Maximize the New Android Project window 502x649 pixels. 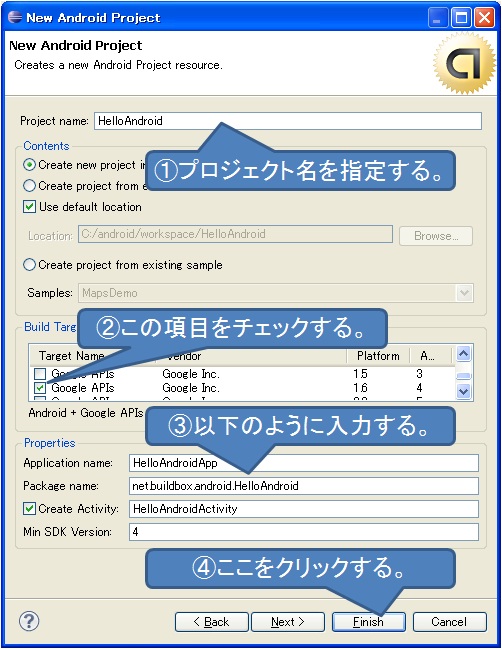coord(461,18)
